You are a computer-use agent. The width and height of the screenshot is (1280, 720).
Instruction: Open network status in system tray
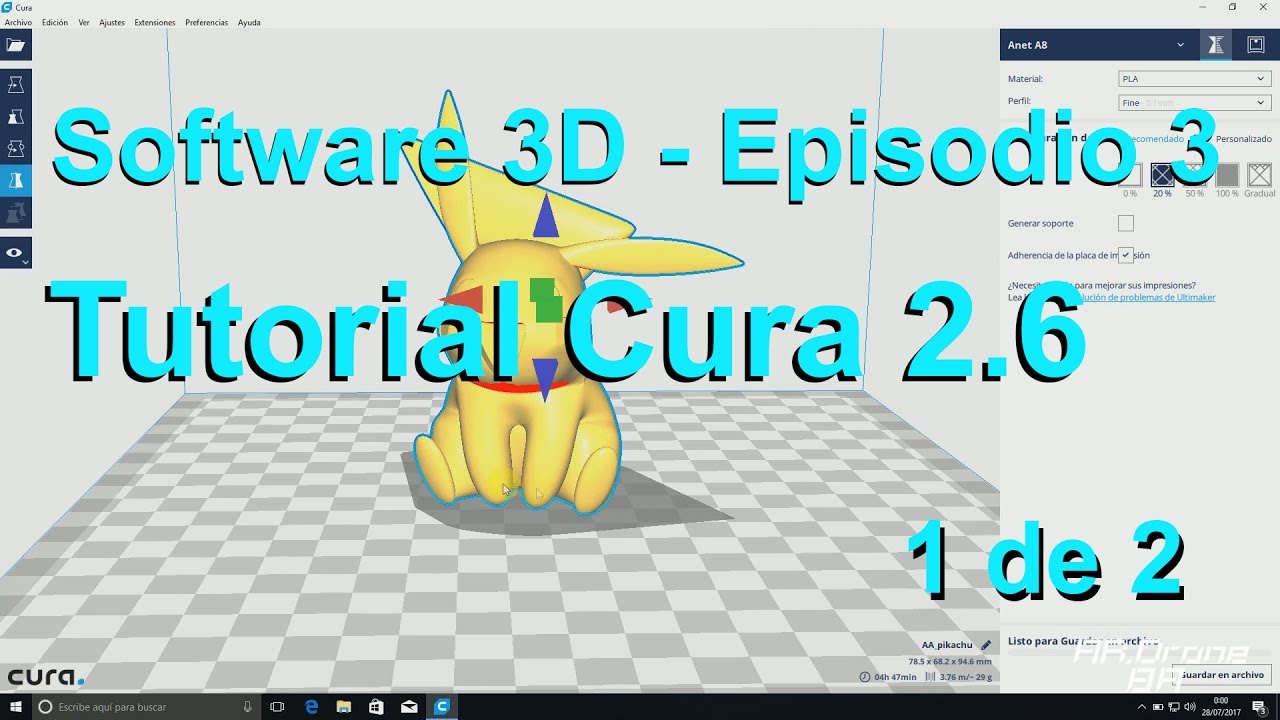point(1175,707)
